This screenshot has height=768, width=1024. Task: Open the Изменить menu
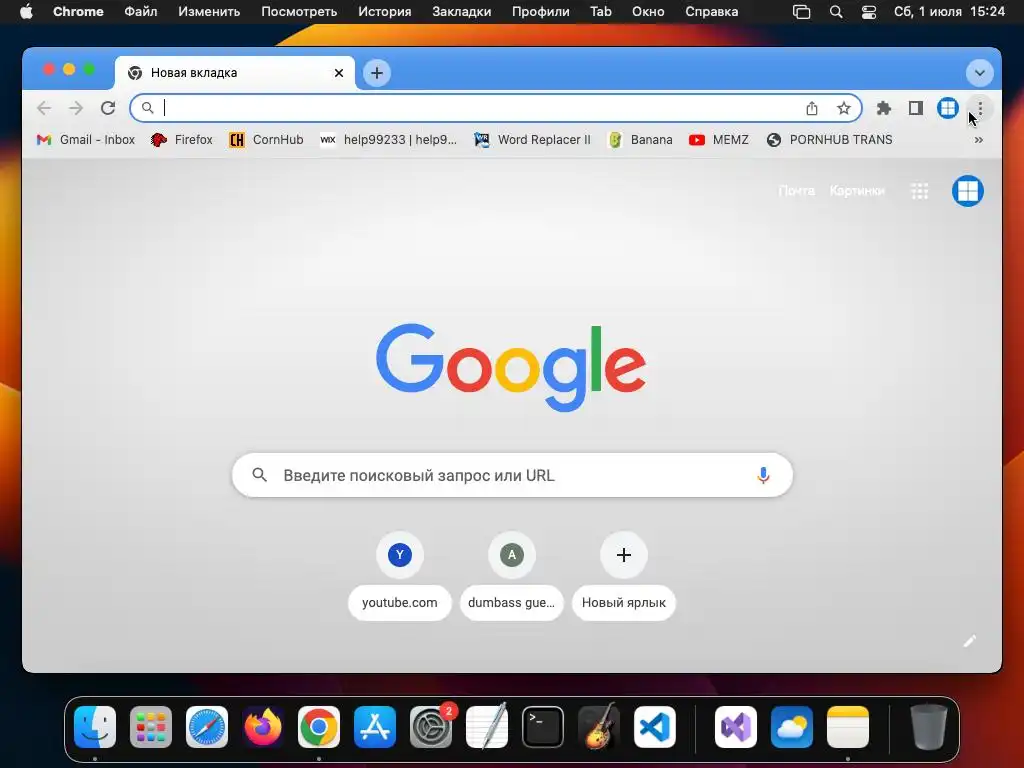click(209, 12)
